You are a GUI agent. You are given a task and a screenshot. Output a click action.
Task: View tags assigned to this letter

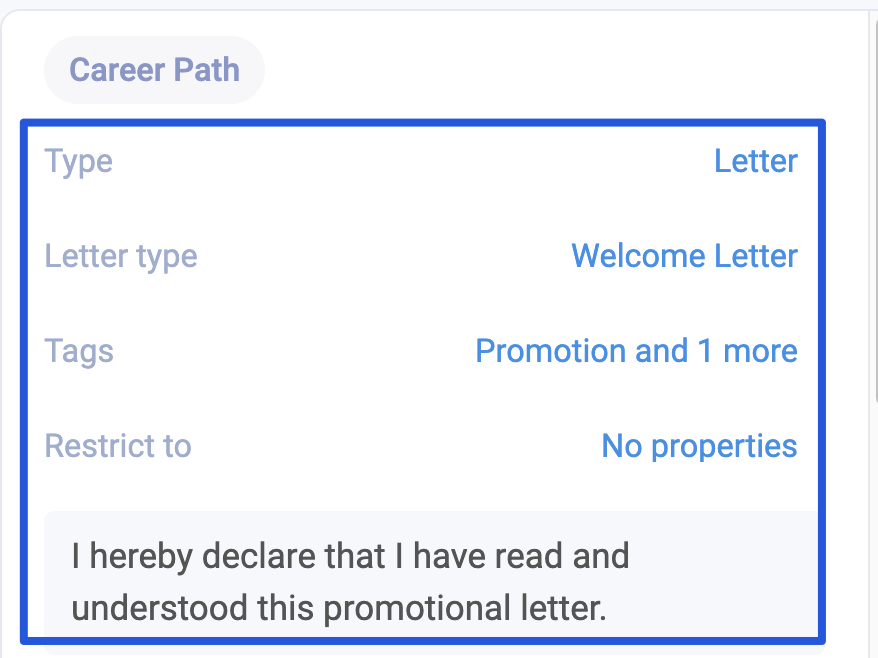636,351
